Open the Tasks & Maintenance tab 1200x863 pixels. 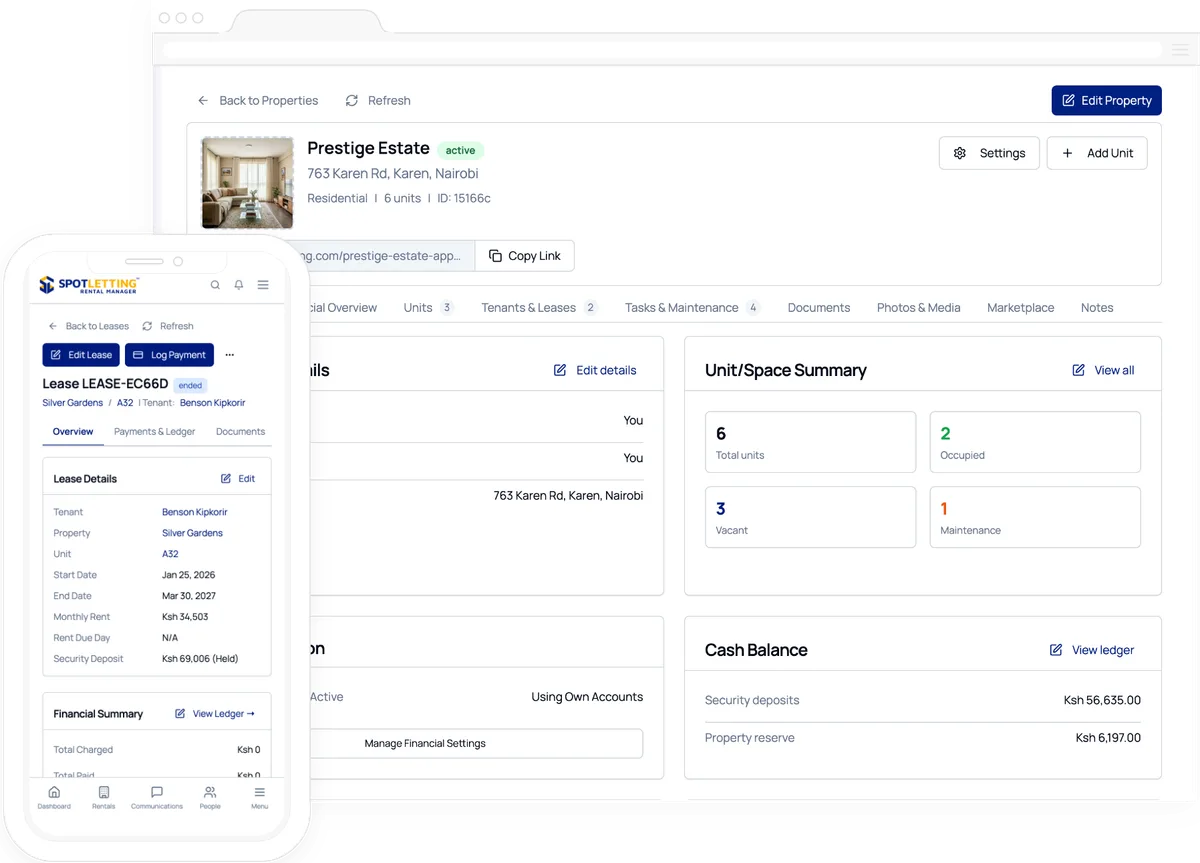pos(692,308)
